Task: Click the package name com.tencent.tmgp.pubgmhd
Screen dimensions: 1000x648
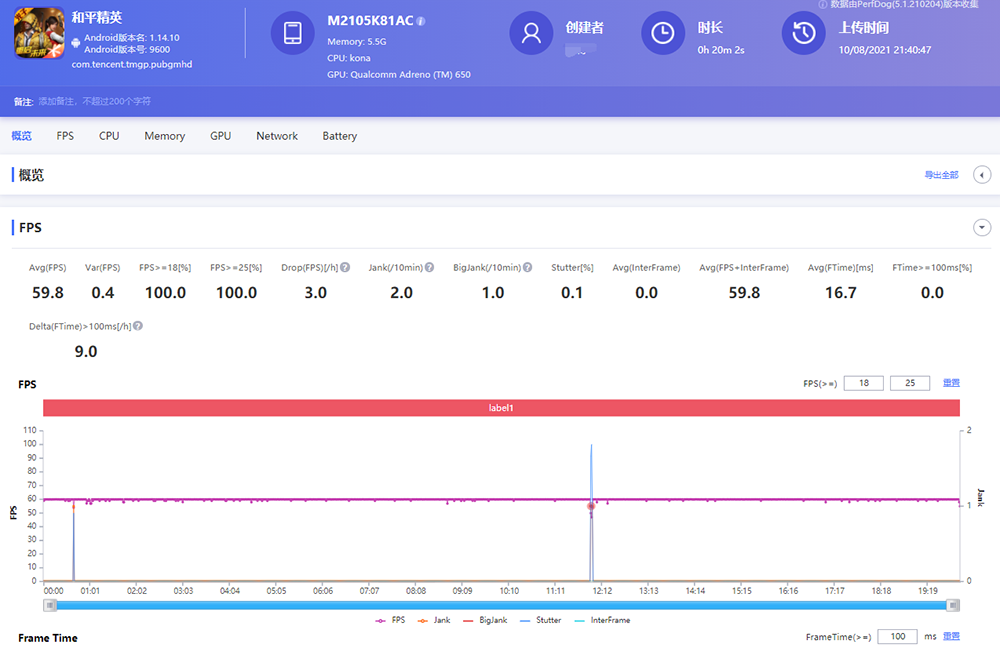Action: click(x=132, y=64)
